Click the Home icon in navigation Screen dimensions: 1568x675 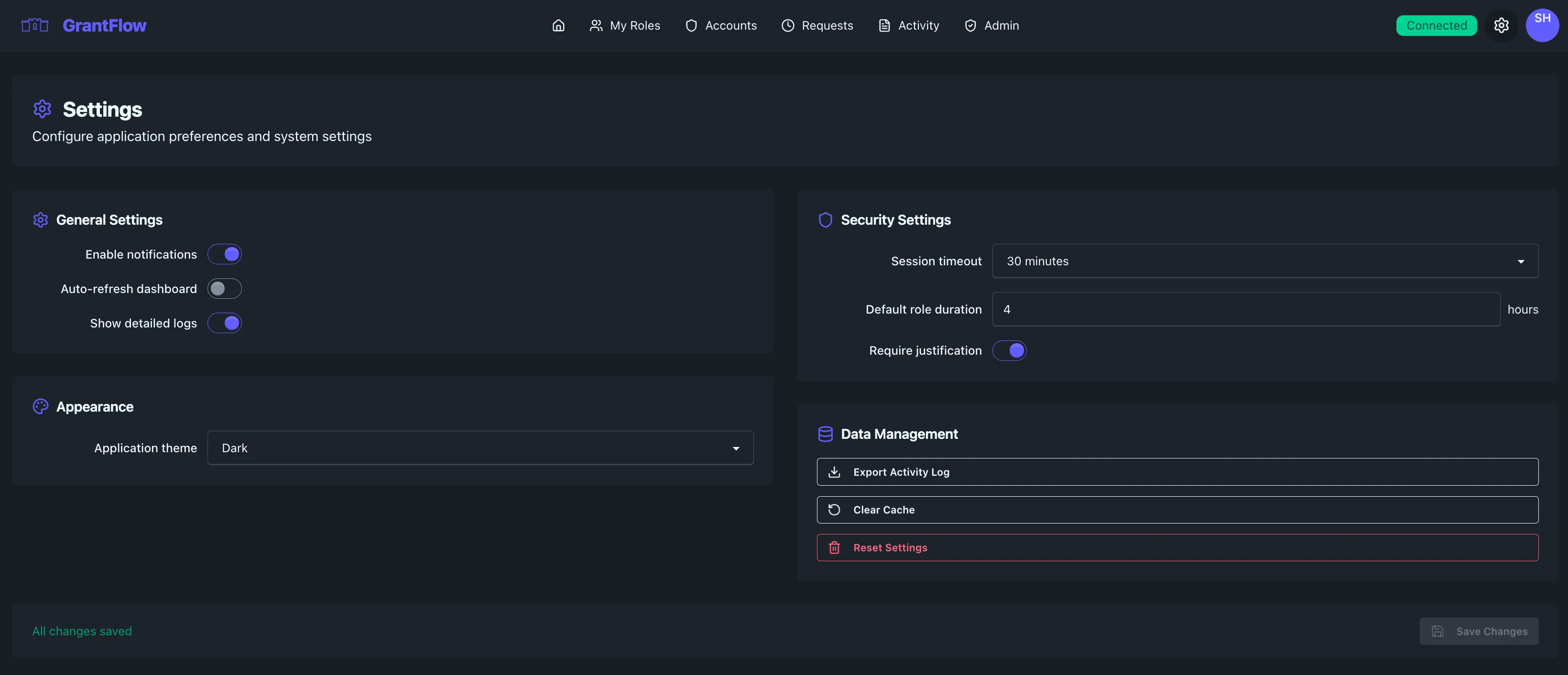tap(558, 25)
